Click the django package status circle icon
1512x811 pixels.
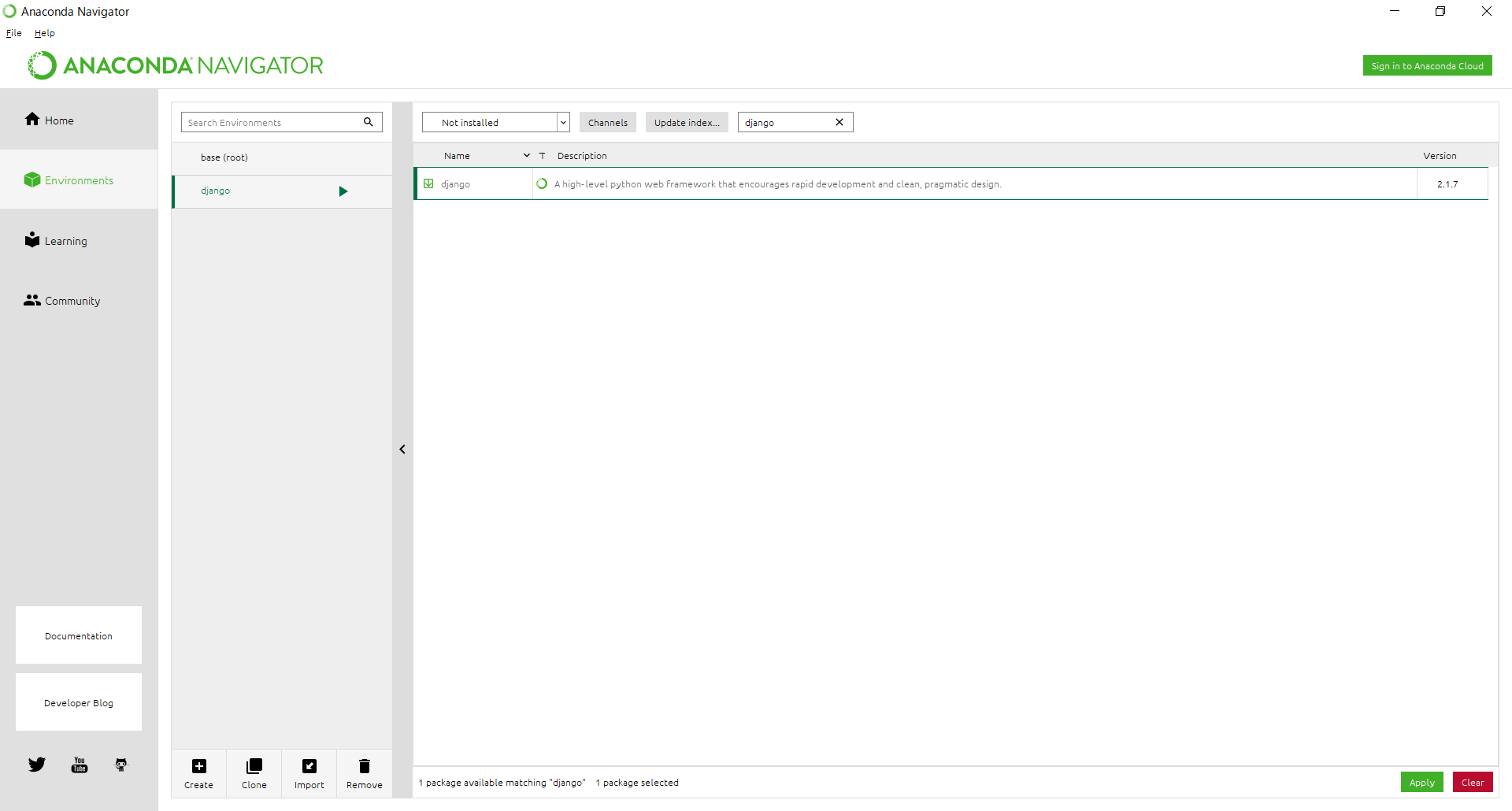pos(542,183)
